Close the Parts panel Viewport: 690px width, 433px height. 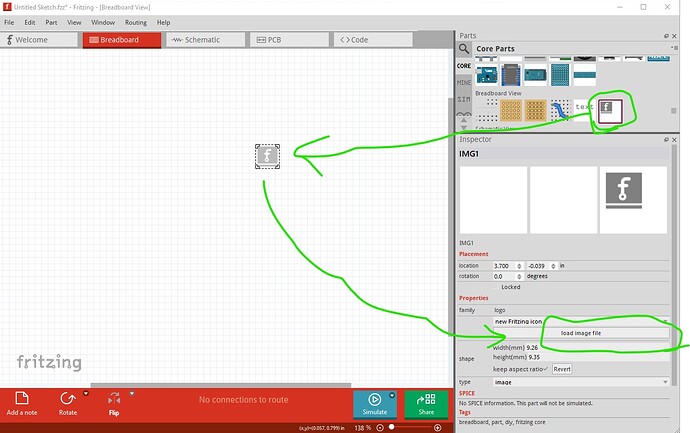[x=674, y=36]
